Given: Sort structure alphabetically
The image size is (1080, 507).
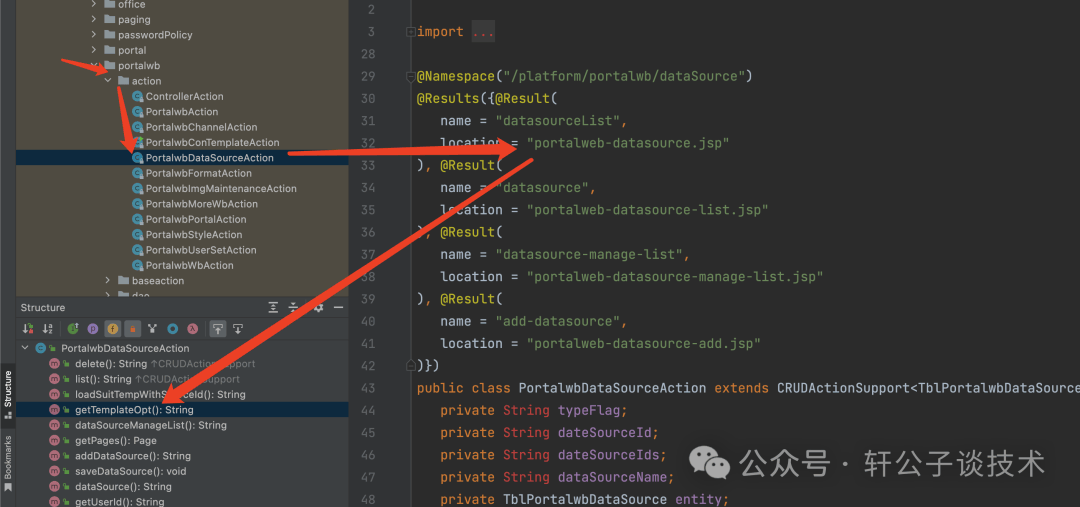Looking at the screenshot, I should (47, 329).
